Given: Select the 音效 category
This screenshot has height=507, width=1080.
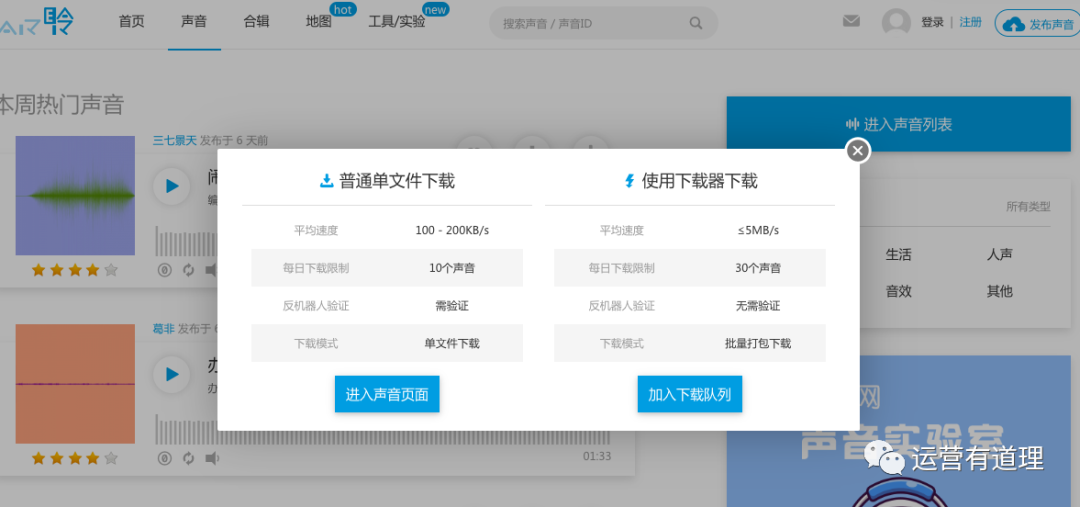Looking at the screenshot, I should click(x=898, y=291).
